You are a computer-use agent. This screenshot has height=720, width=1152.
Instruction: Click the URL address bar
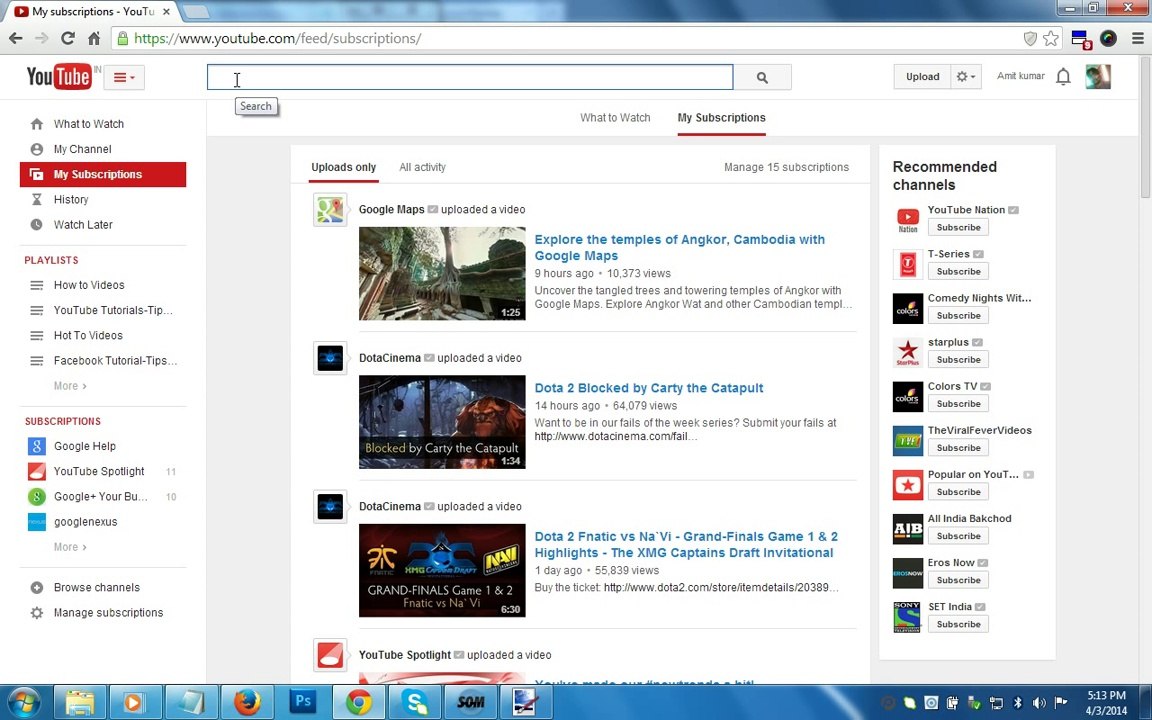[573, 38]
